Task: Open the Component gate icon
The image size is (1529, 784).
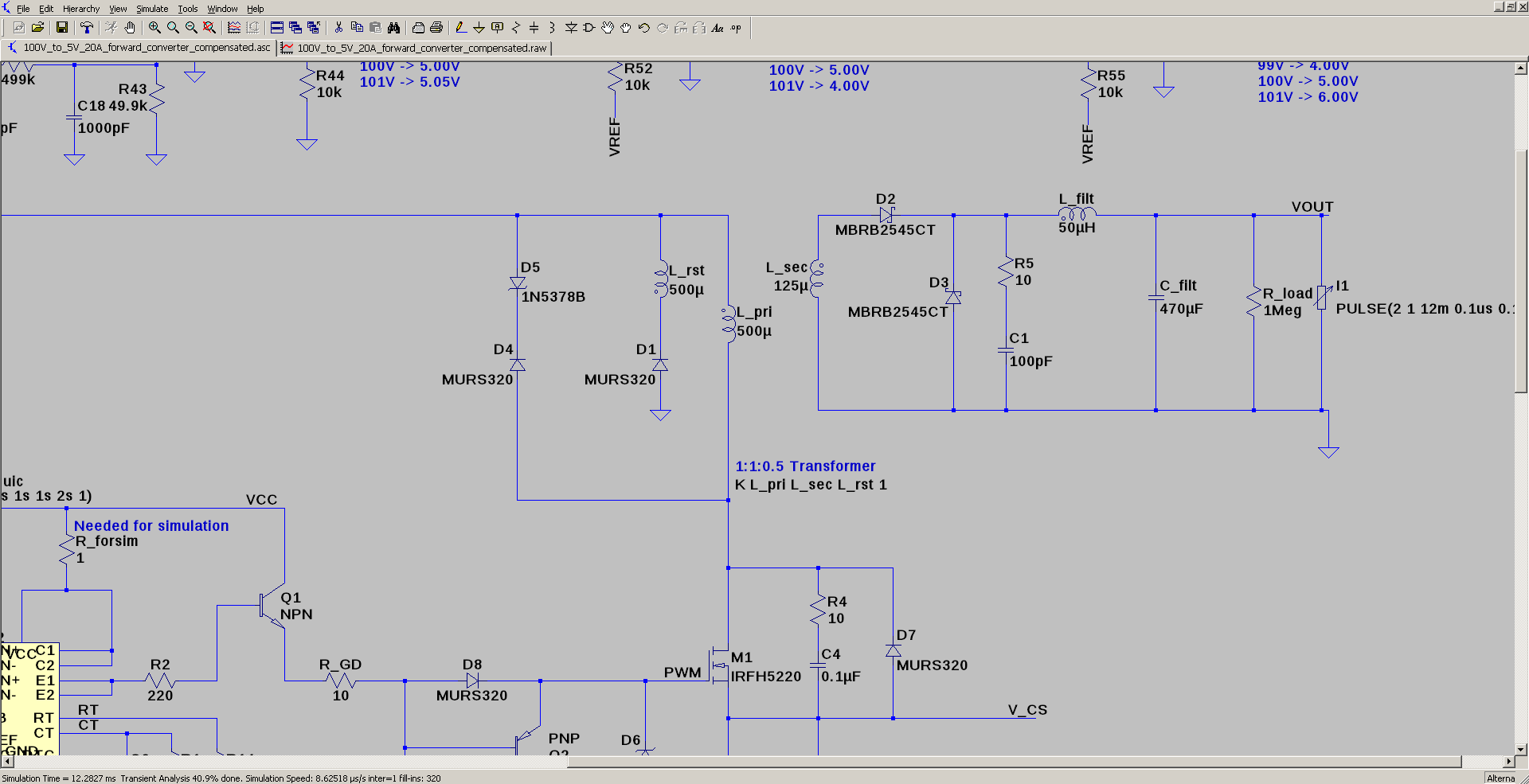Action: point(589,28)
